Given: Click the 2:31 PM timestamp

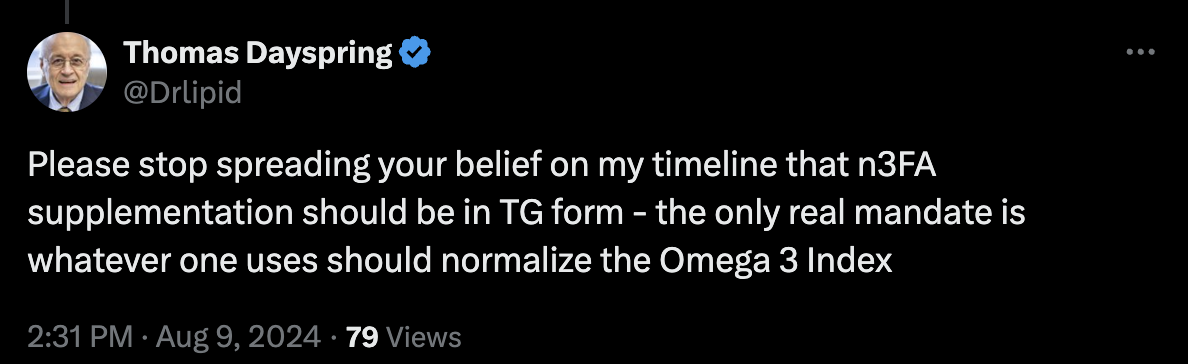Looking at the screenshot, I should 80,337.
